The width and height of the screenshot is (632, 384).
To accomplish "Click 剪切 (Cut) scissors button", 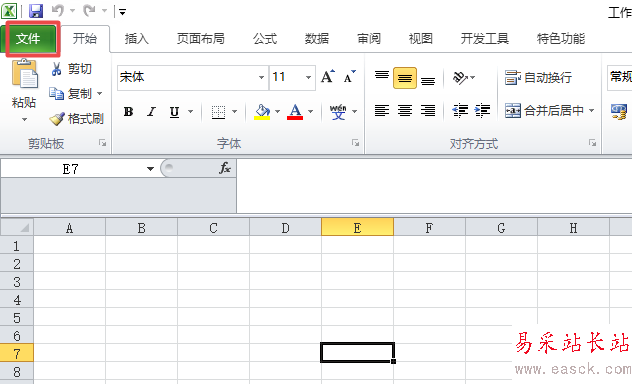I will 71,69.
